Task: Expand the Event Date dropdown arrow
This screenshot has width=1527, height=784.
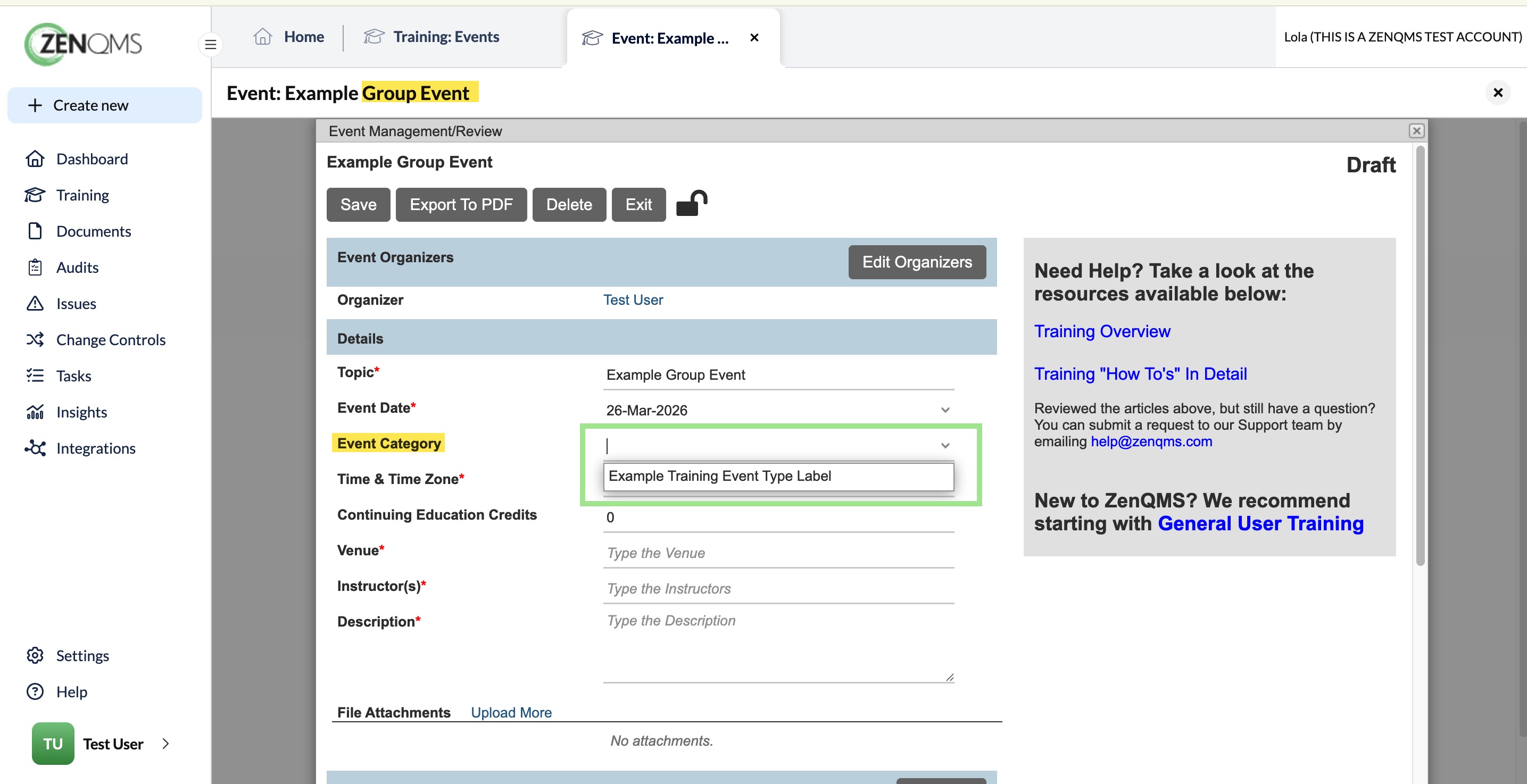Action: point(945,410)
